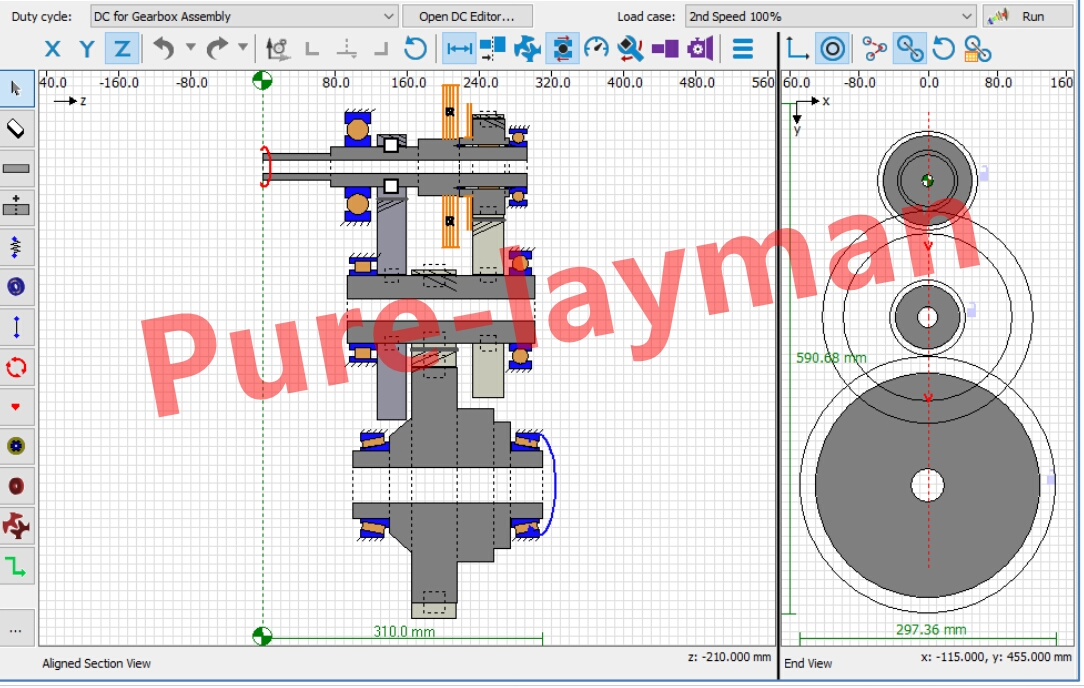
Task: Click the undo arrow icon
Action: pos(163,48)
